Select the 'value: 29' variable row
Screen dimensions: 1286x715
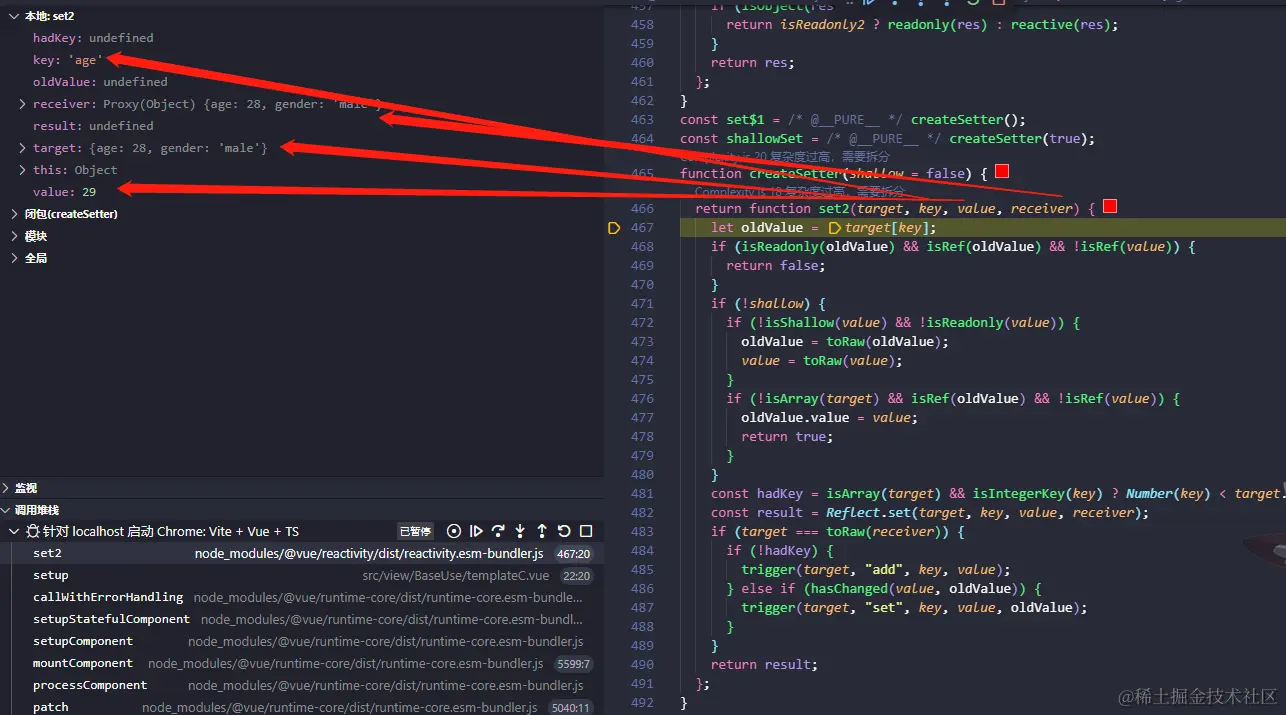pos(301,192)
